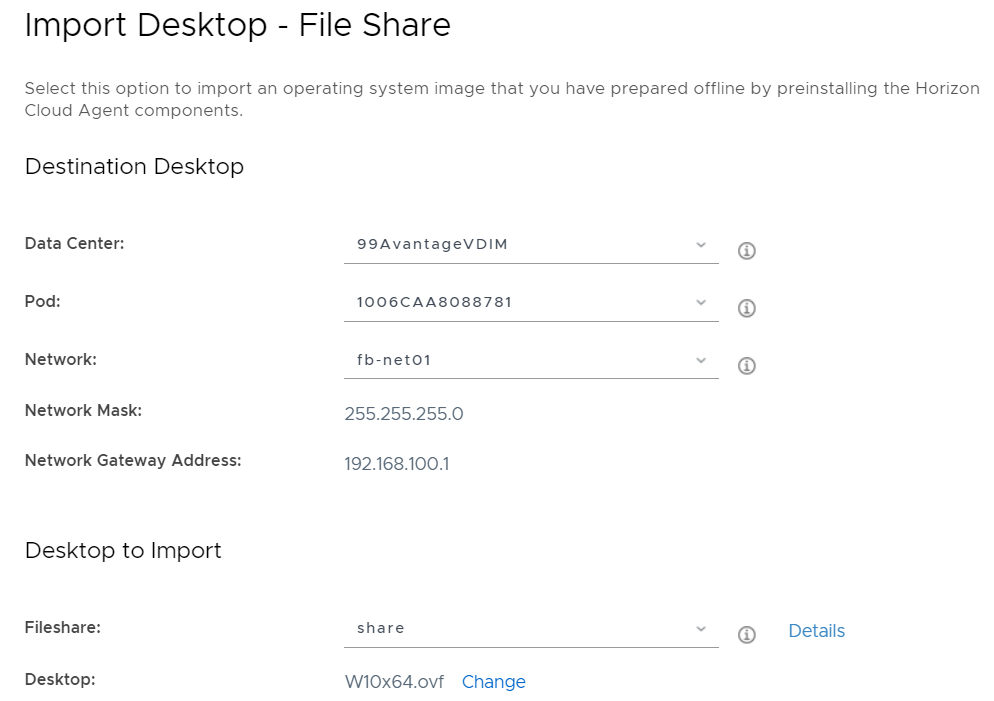Expand the Pod dropdown 1006CAA8088781

point(530,302)
